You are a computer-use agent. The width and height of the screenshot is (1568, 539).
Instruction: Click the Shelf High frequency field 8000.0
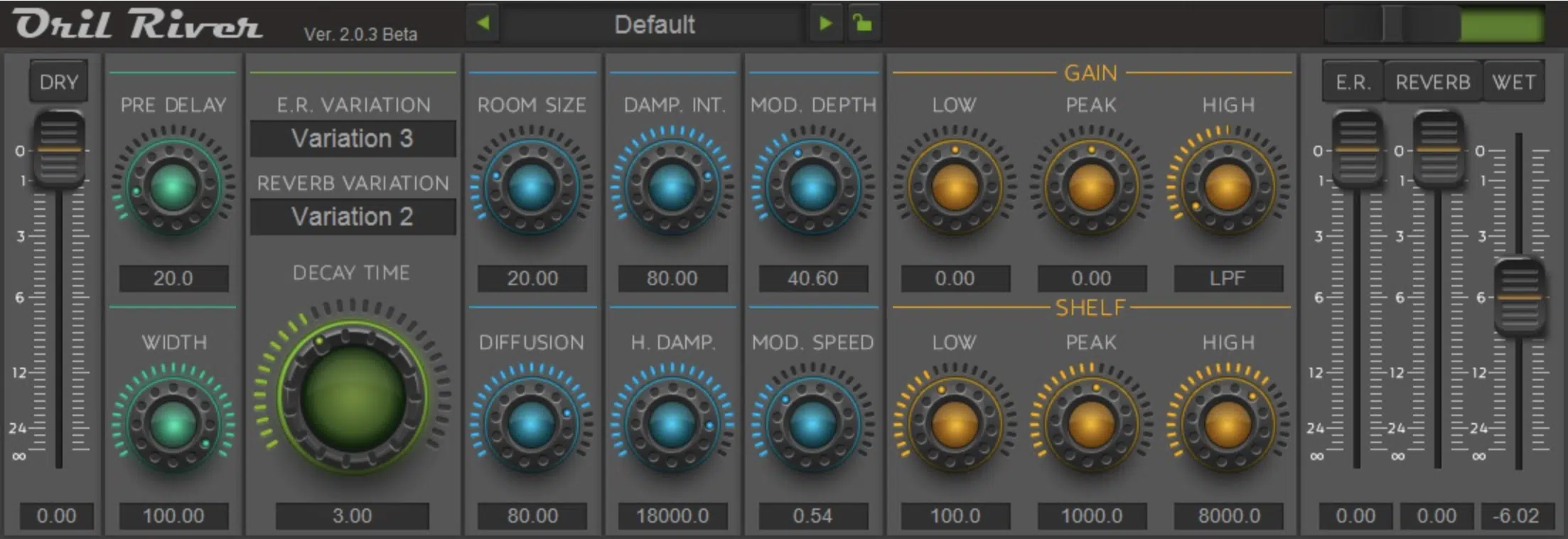(x=1228, y=516)
